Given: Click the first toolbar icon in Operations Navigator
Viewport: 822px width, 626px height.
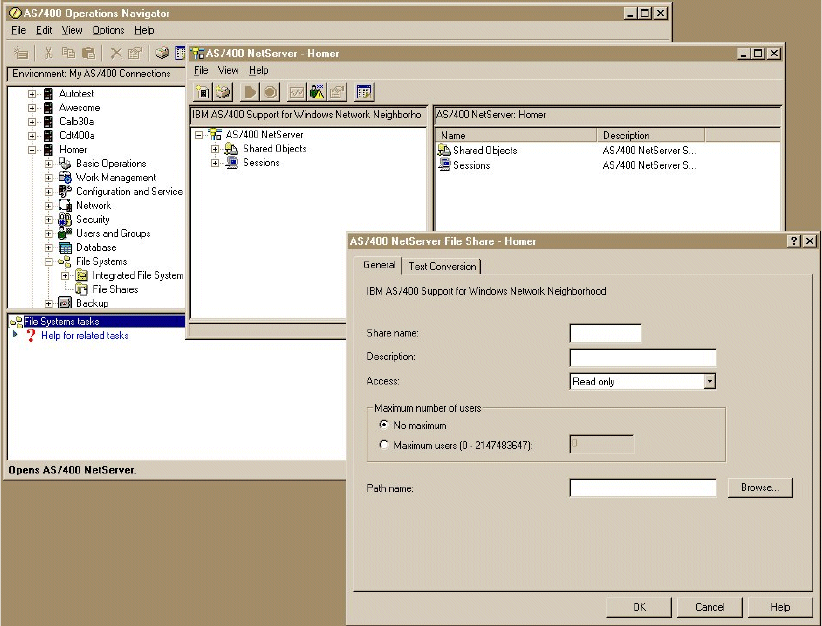Looking at the screenshot, I should 21,53.
